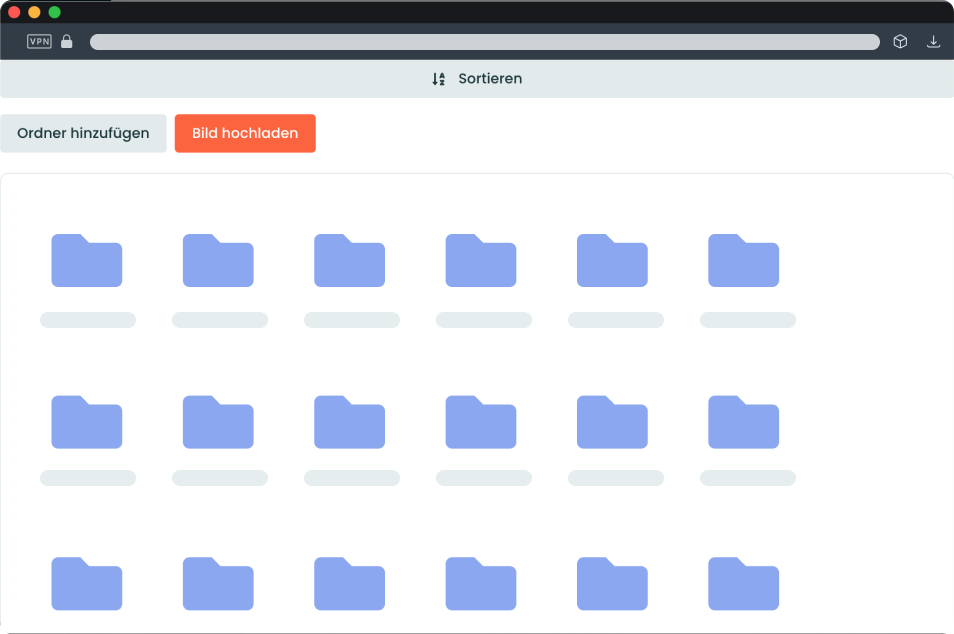
Task: Open first folder in top row
Action: [87, 260]
